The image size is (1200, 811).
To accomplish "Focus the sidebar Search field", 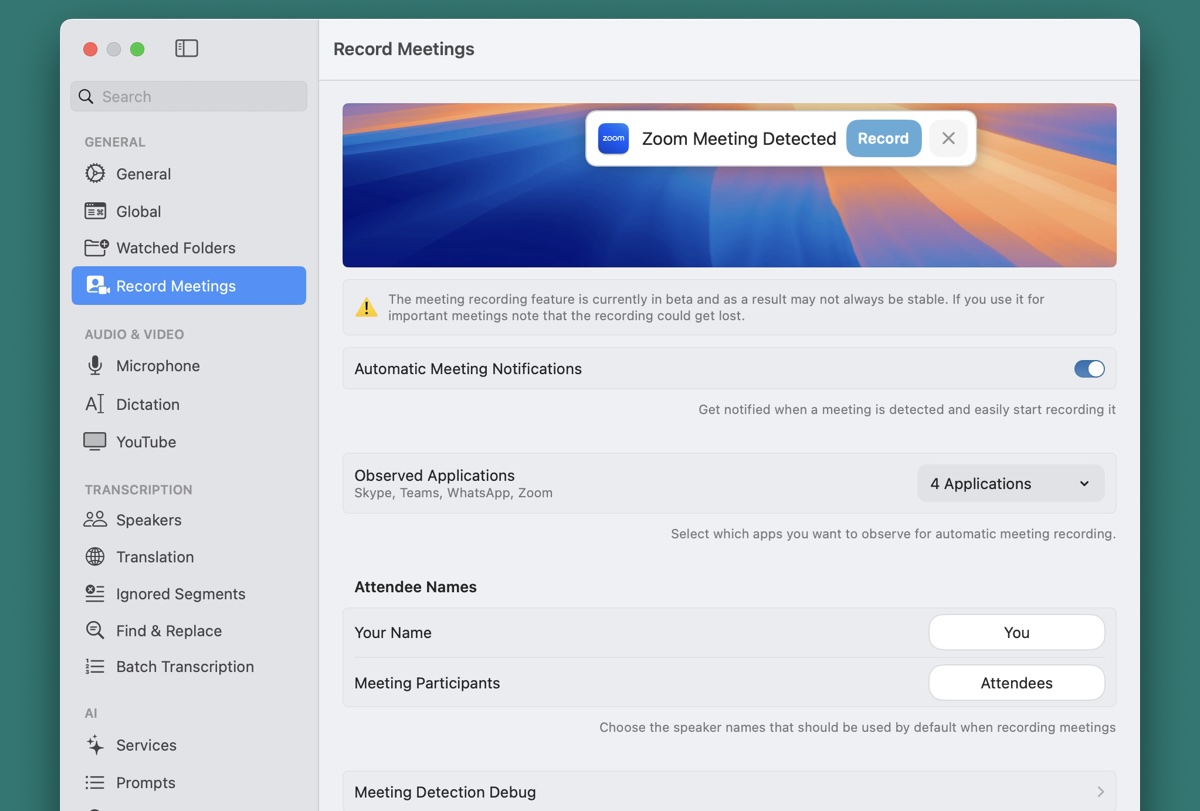I will coord(189,97).
